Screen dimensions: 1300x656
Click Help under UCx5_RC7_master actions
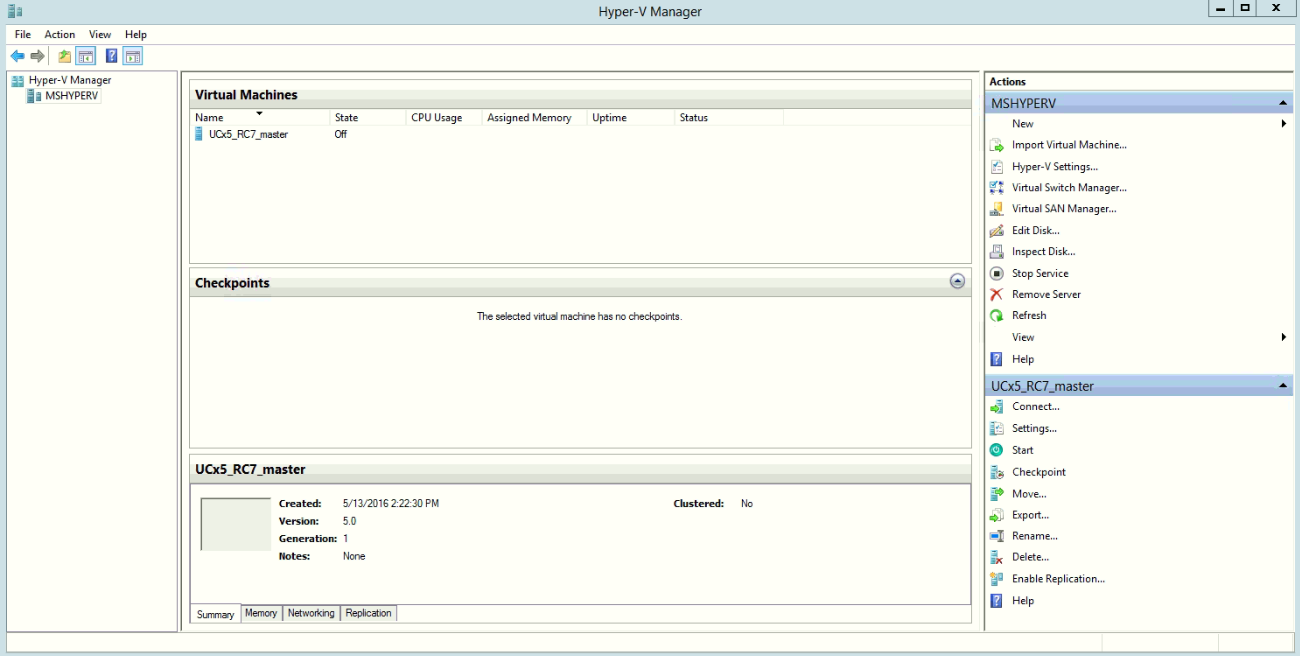coord(1023,601)
